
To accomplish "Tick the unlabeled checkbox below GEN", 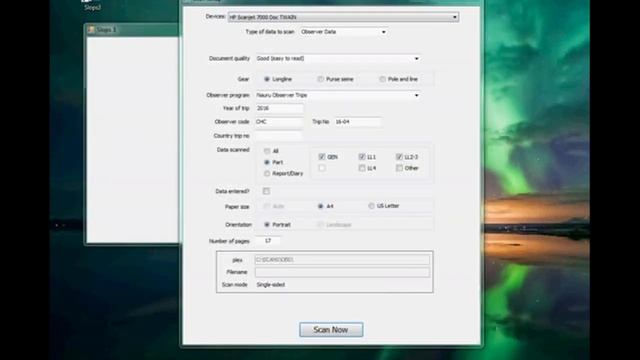I will click(322, 168).
